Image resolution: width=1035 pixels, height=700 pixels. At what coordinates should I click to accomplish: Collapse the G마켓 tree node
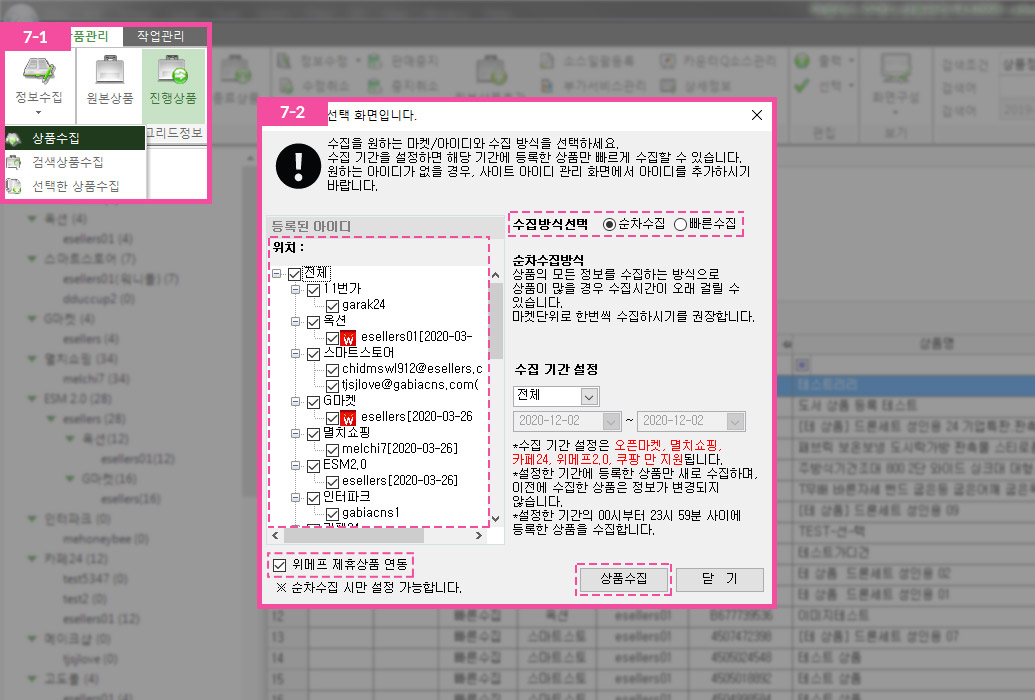[x=296, y=402]
